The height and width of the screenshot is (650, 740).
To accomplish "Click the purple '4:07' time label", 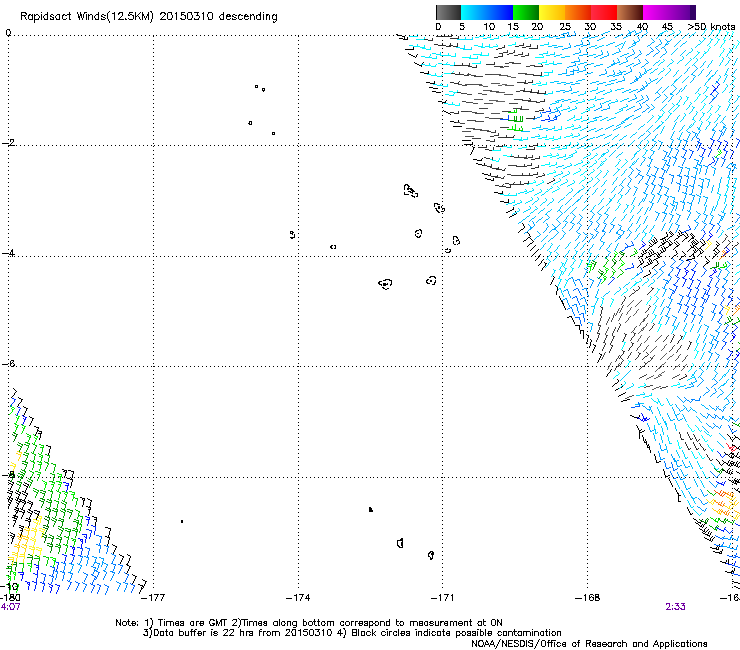I will (10, 607).
